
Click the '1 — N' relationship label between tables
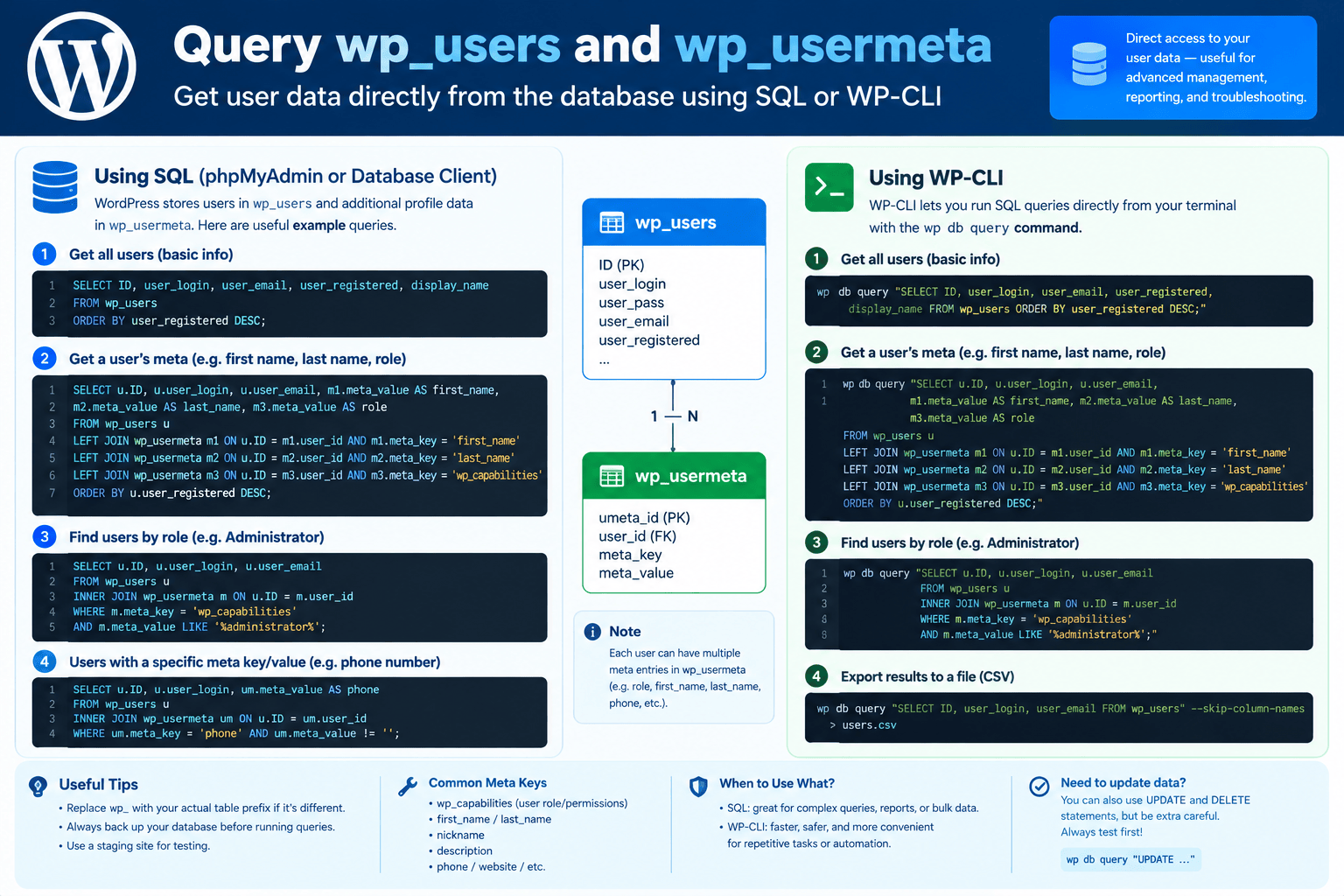(674, 416)
